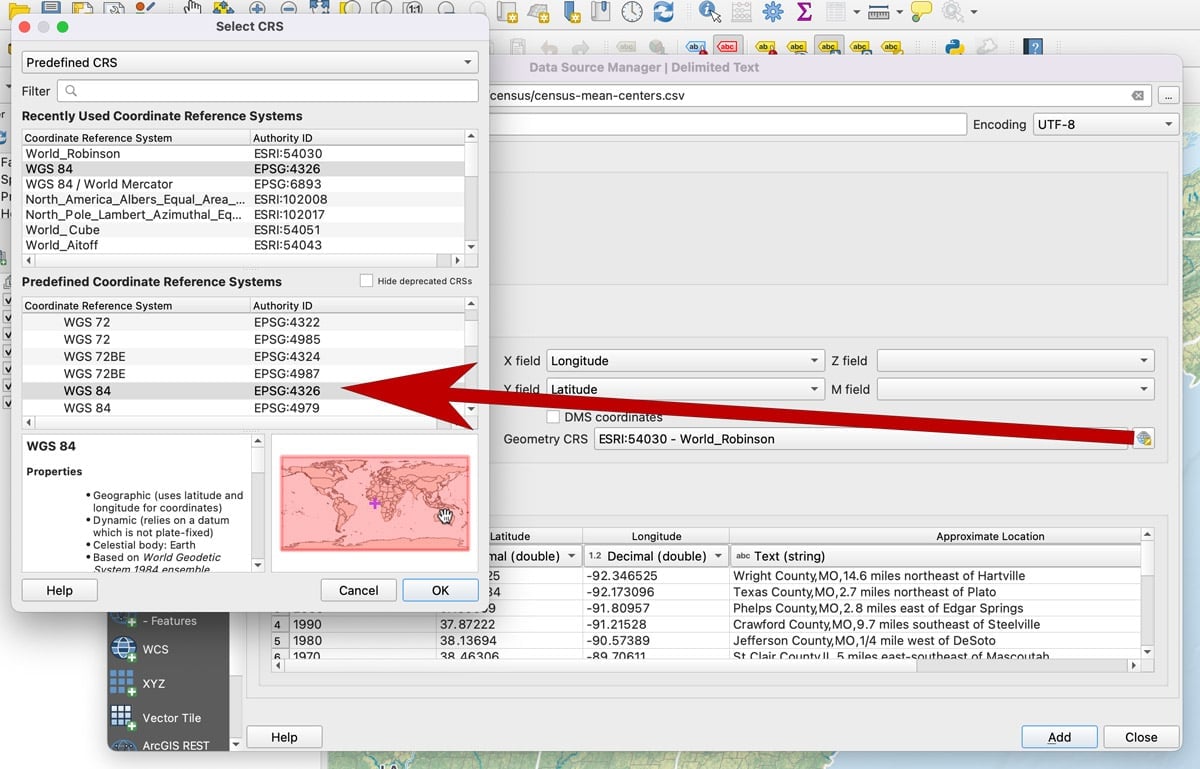Click the Identify Features tool icon
This screenshot has height=769, width=1200.
pyautogui.click(x=710, y=12)
